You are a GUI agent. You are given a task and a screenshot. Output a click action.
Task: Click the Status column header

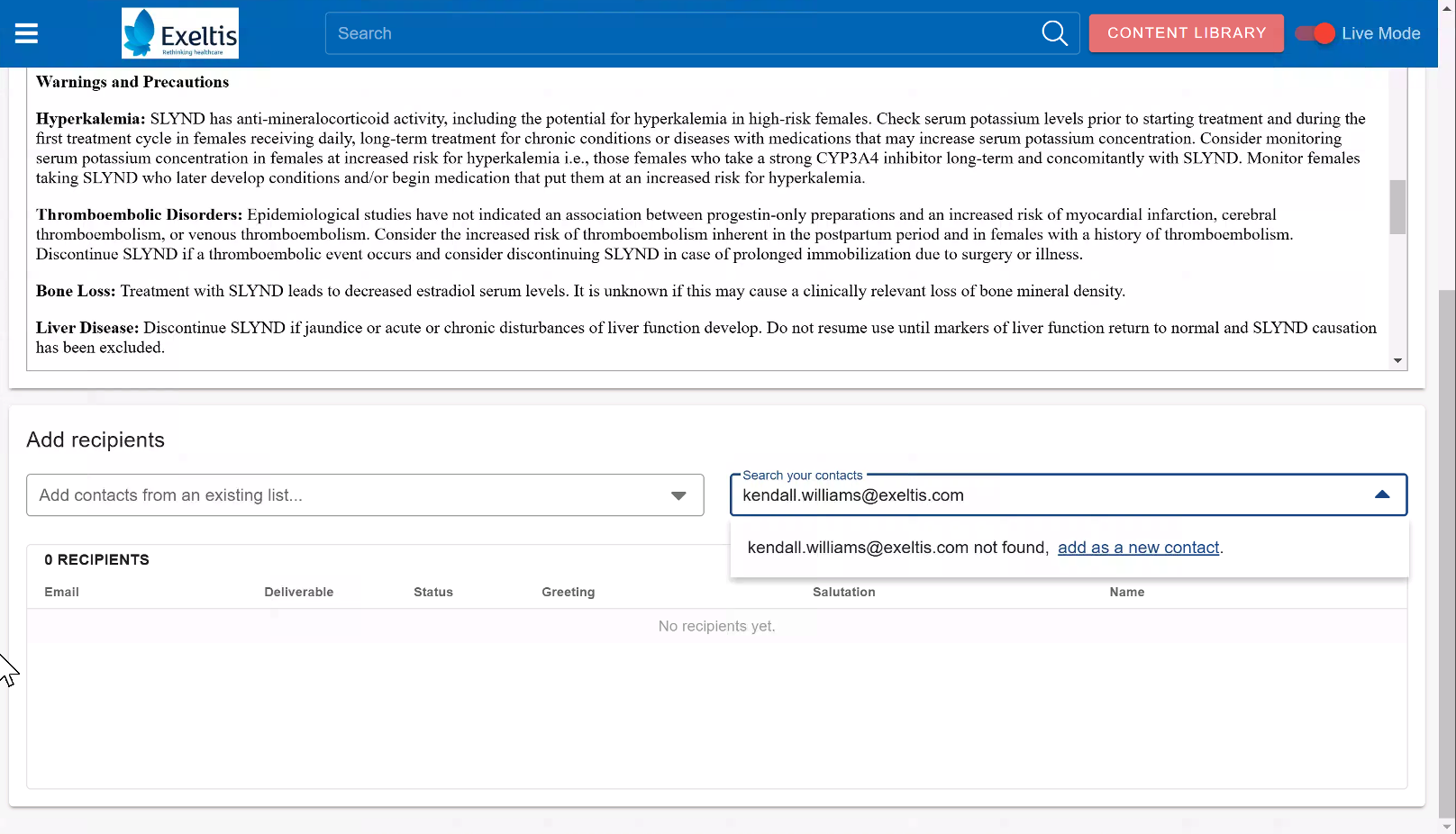433,592
